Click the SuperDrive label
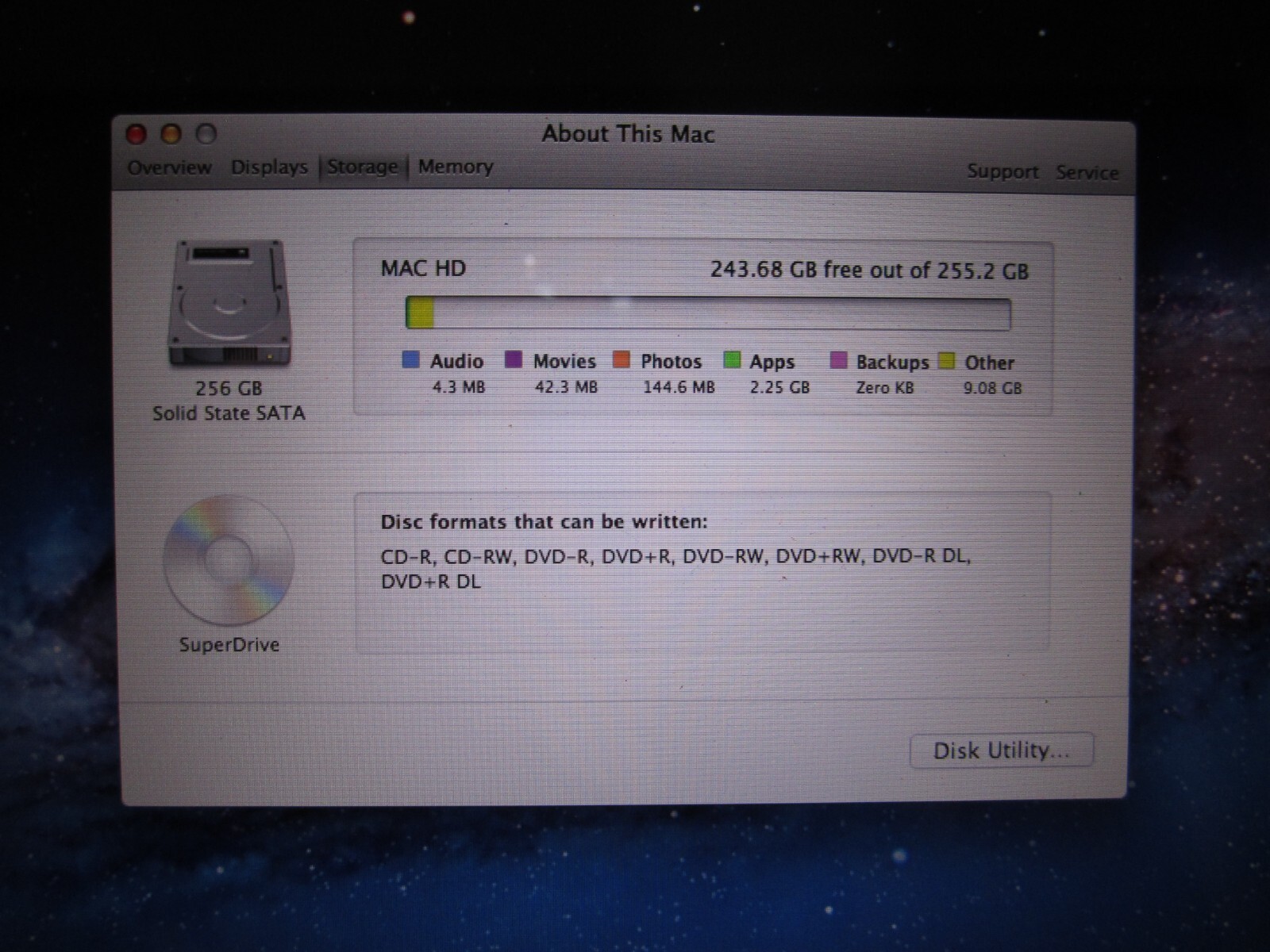1270x952 pixels. click(229, 644)
